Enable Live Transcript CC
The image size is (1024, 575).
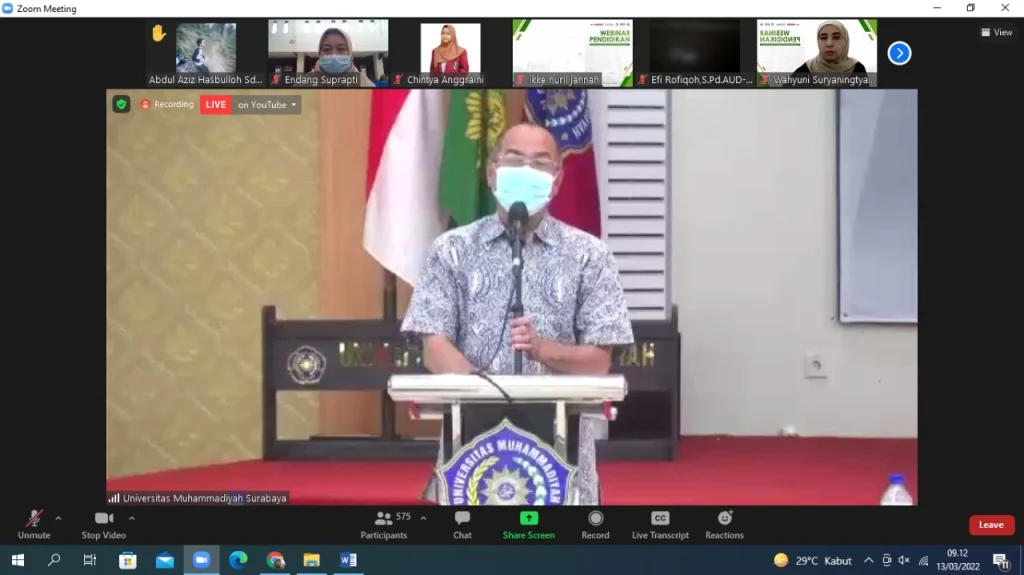(x=660, y=525)
